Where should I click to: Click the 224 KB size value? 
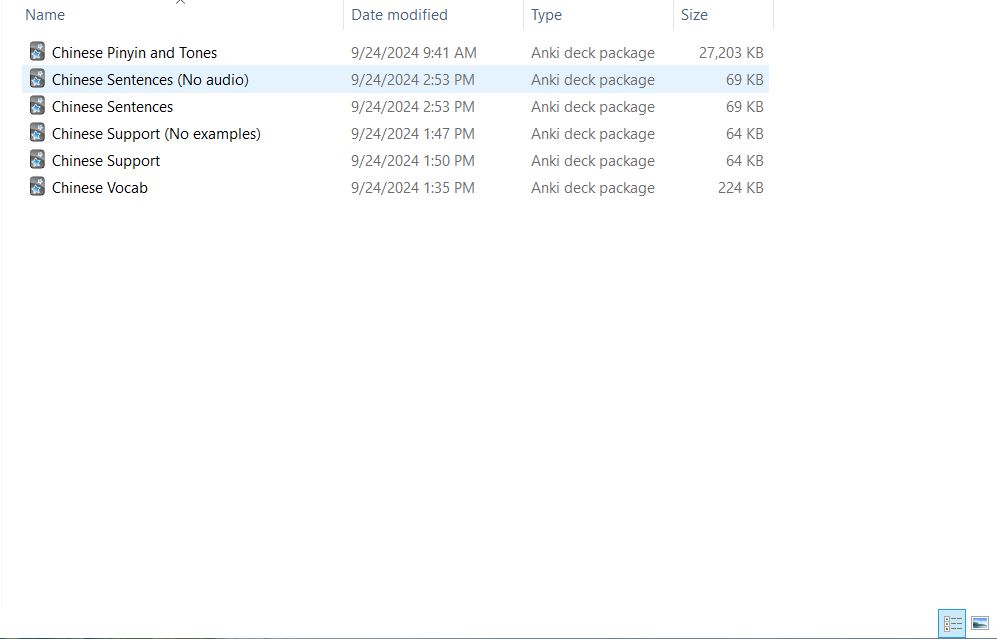741,188
